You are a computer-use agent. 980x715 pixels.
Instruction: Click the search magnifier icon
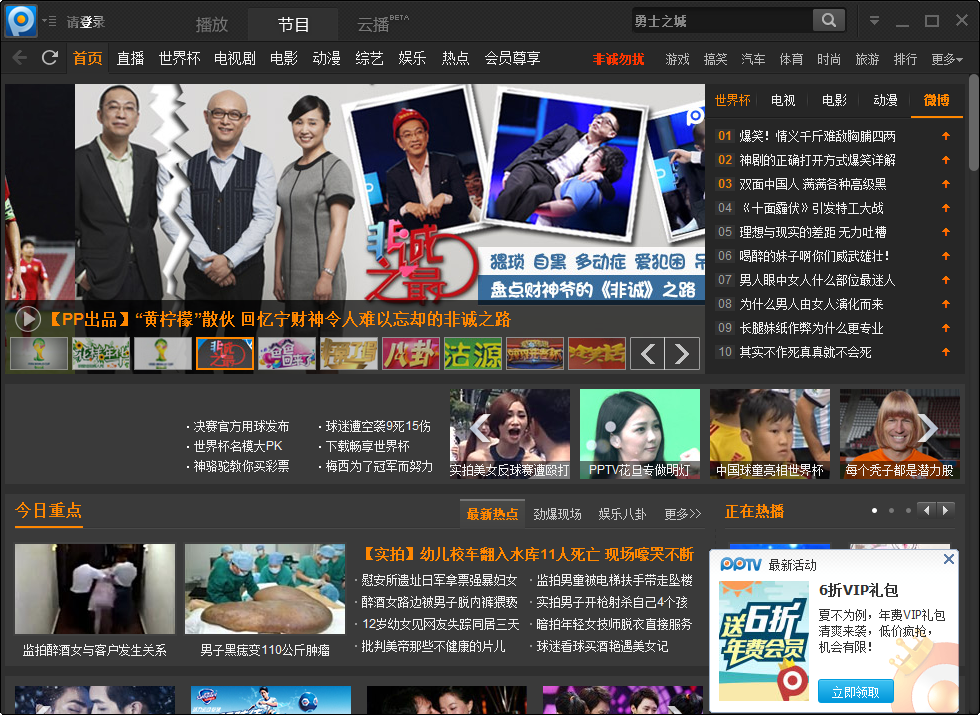[830, 19]
